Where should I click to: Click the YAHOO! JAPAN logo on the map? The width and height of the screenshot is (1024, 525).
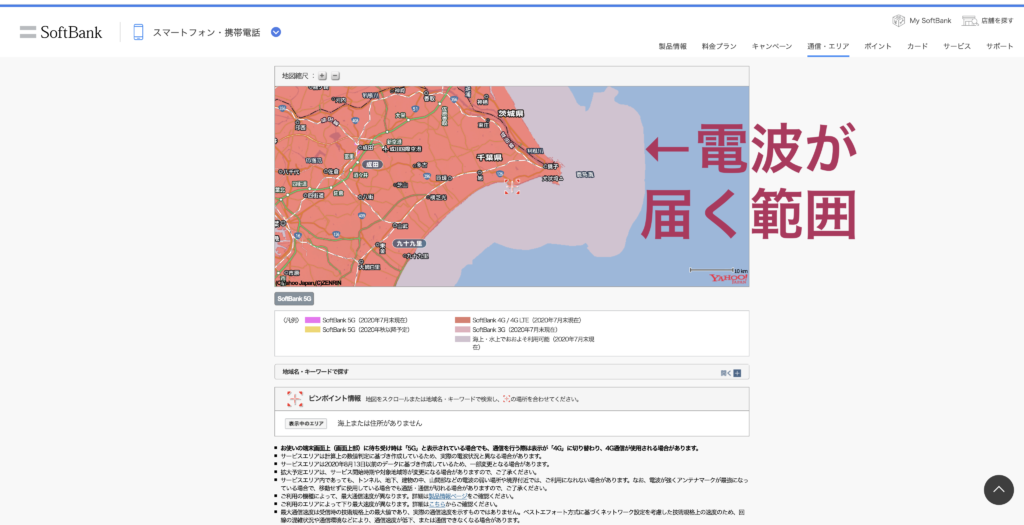729,278
